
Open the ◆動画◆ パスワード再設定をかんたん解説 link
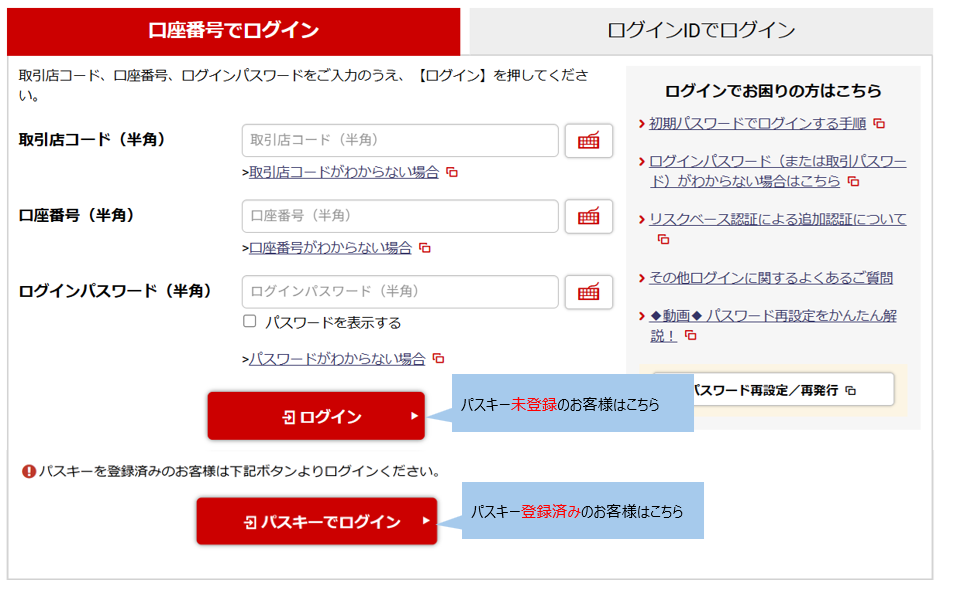(772, 316)
